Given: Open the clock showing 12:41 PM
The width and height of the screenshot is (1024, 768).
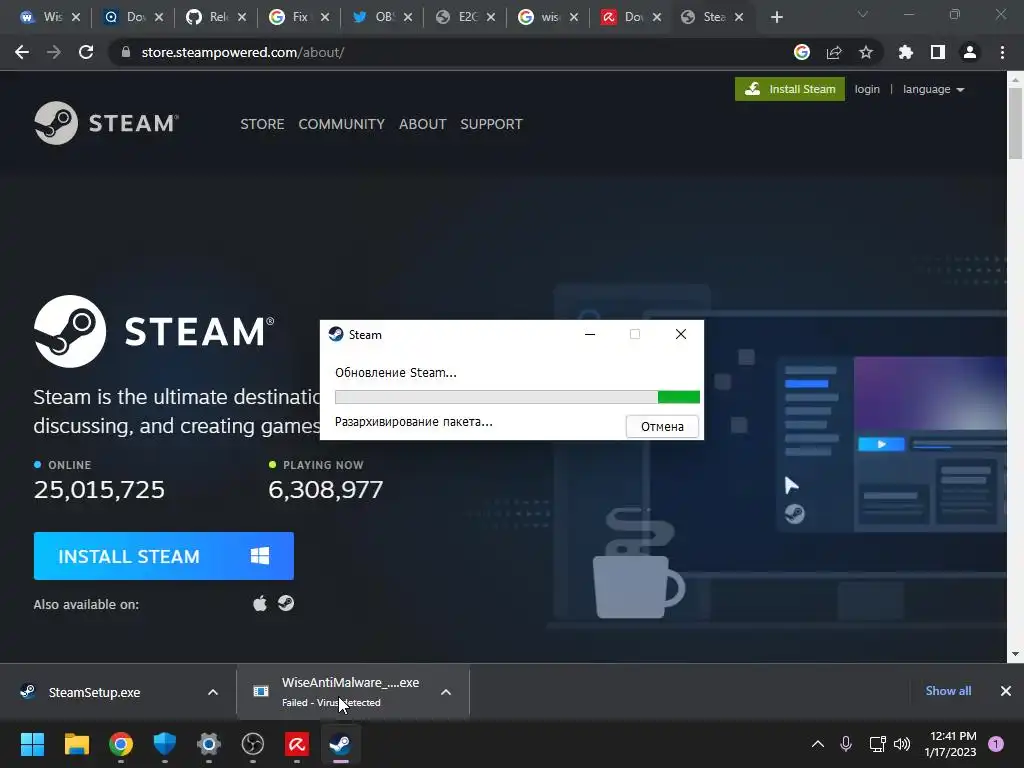Looking at the screenshot, I should tap(951, 744).
